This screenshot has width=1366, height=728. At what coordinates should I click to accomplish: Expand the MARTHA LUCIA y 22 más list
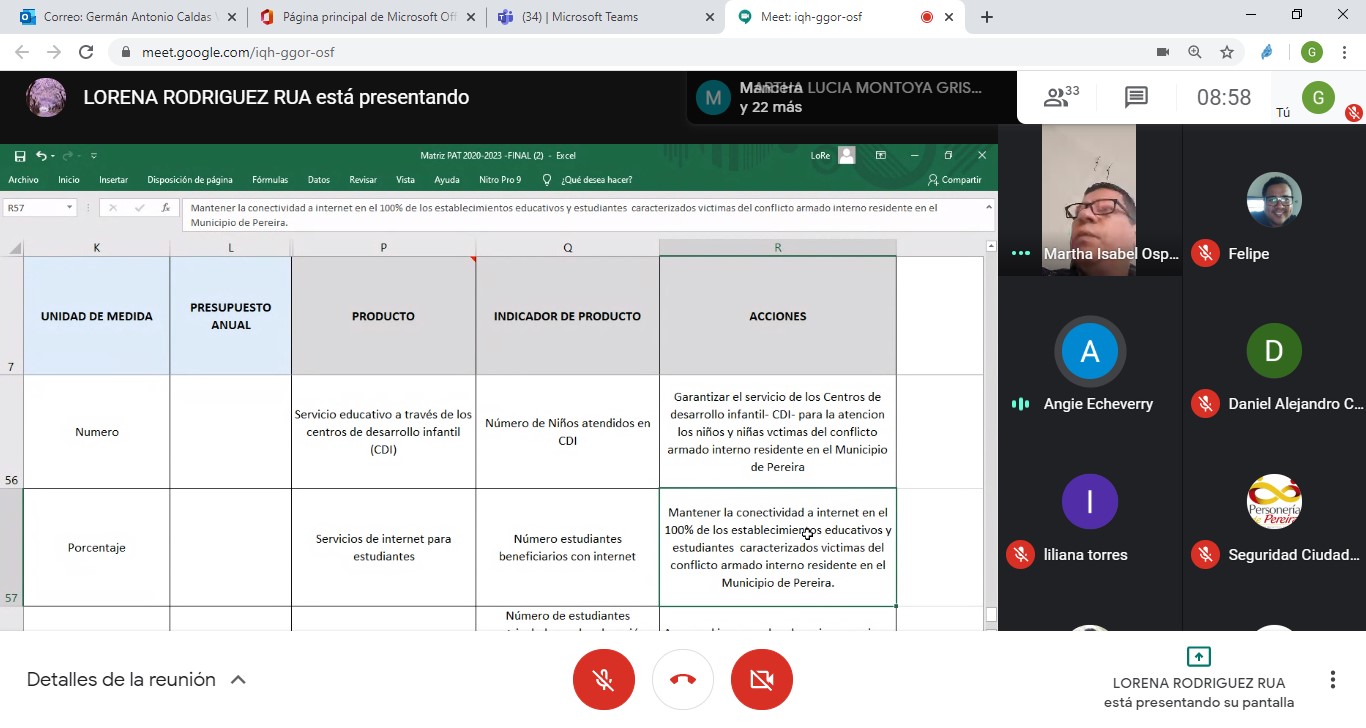click(x=850, y=97)
